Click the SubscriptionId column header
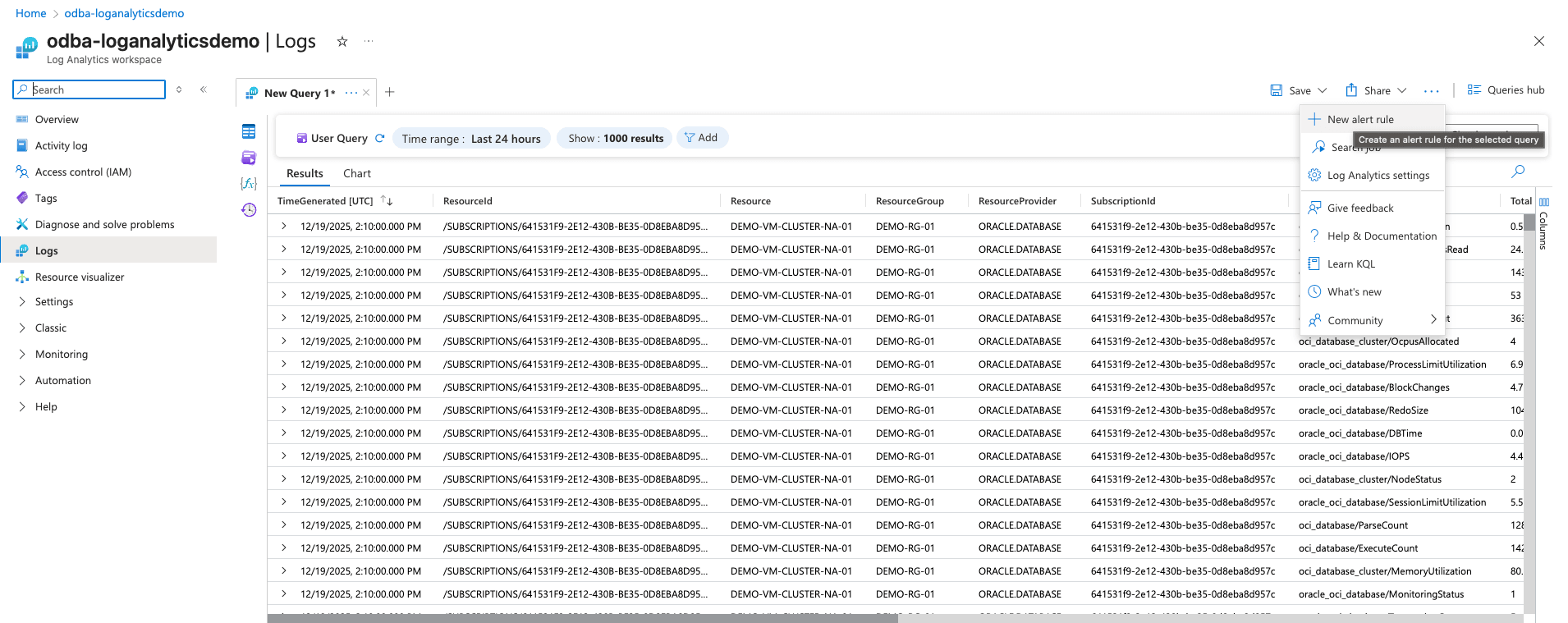Image resolution: width=1568 pixels, height=623 pixels. point(1123,201)
